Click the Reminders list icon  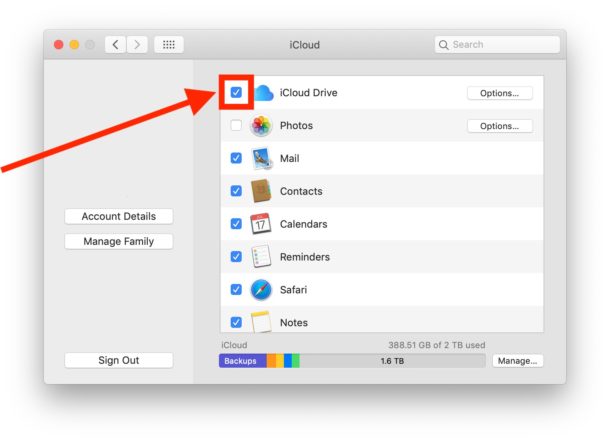pyautogui.click(x=261, y=257)
